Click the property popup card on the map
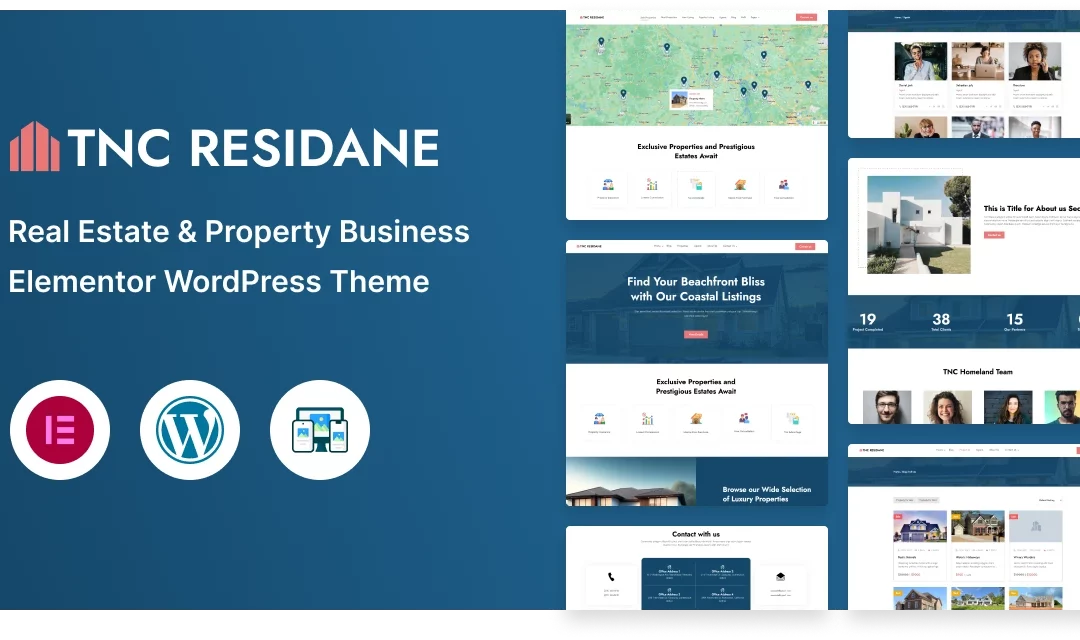Image resolution: width=1080 pixels, height=640 pixels. pos(691,99)
